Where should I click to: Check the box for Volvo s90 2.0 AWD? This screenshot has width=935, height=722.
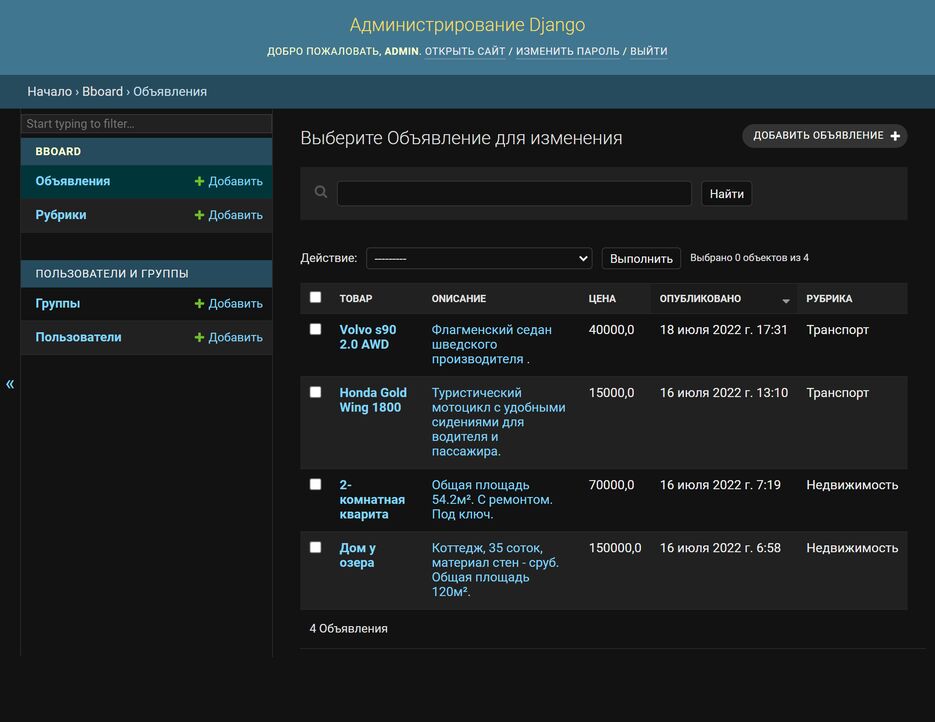pos(316,329)
